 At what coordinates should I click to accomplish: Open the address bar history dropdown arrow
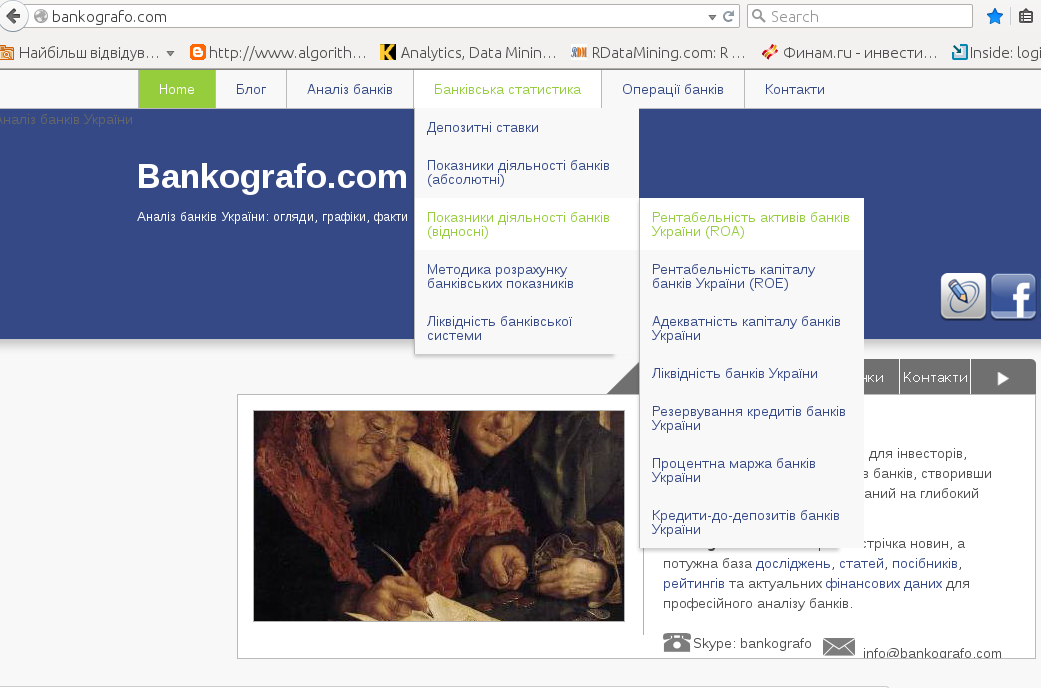(x=712, y=17)
